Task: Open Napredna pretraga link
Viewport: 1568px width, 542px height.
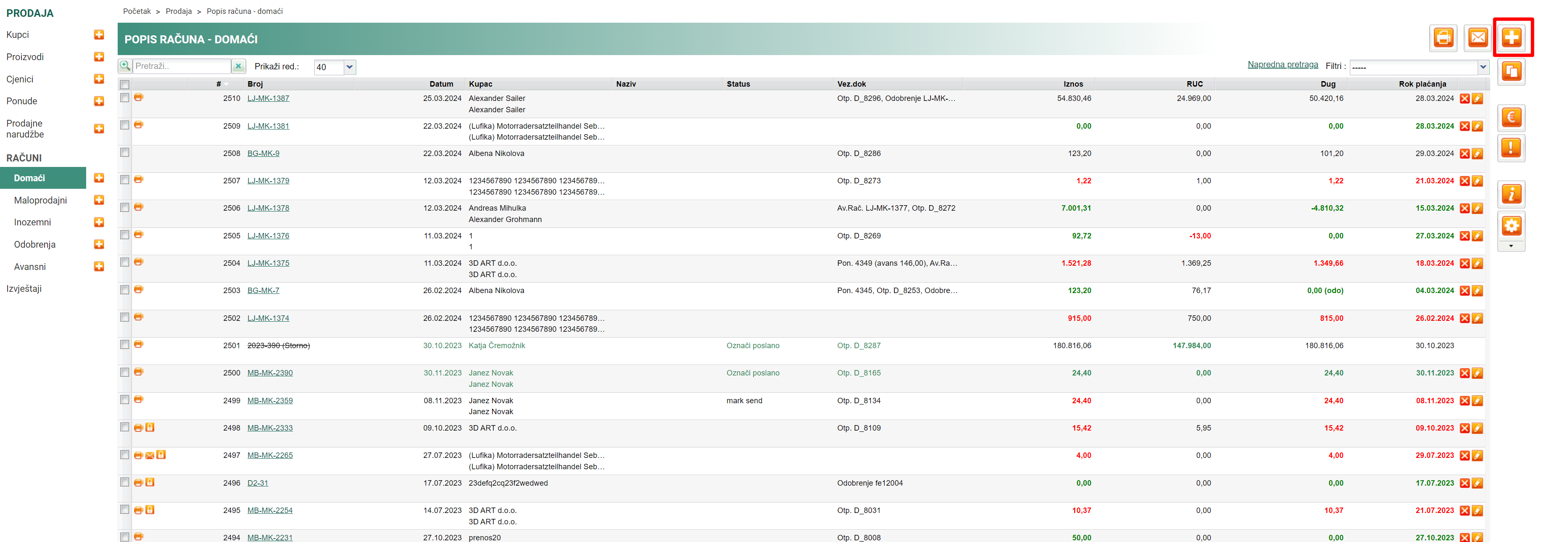Action: point(1283,65)
